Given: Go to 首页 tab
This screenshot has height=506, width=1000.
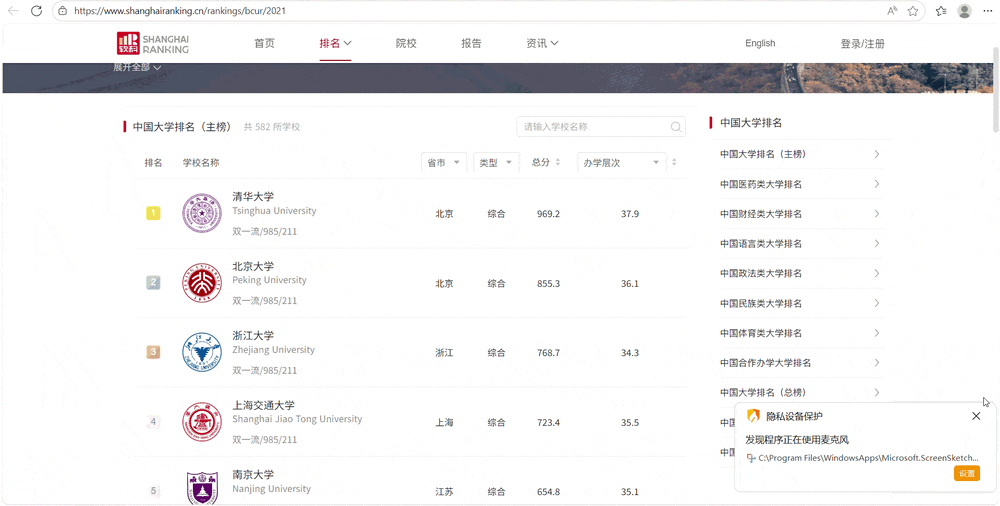Looking at the screenshot, I should [264, 43].
